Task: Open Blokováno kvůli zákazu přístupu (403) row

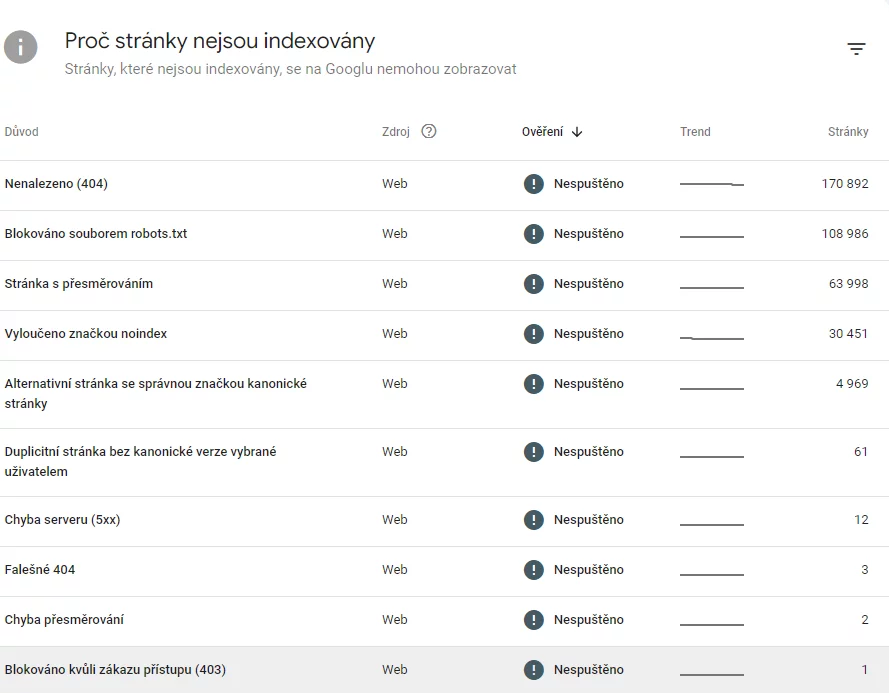Action: 444,670
